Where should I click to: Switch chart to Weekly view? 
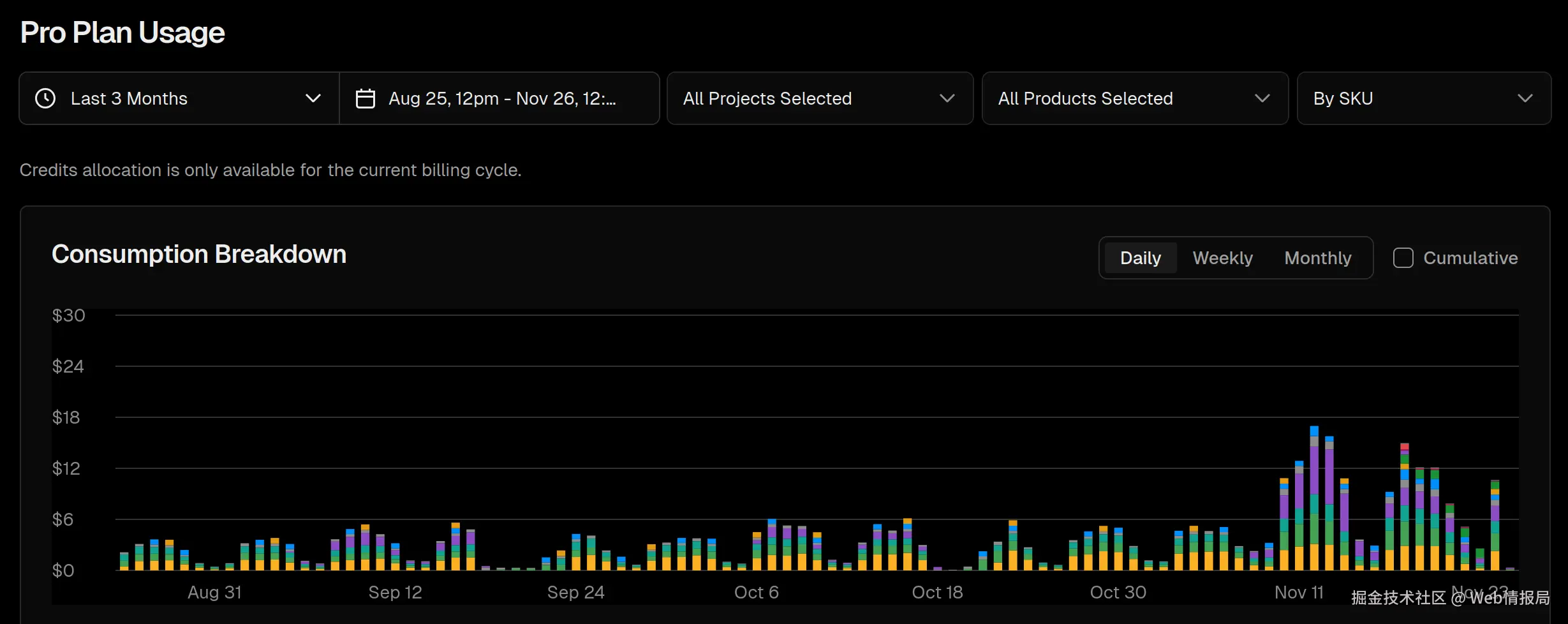pos(1222,258)
